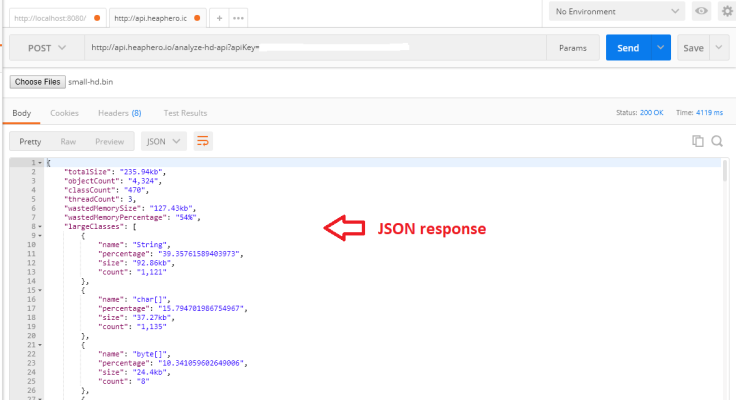
Task: Click the "235.94kb" totalSize value
Action: pos(141,172)
